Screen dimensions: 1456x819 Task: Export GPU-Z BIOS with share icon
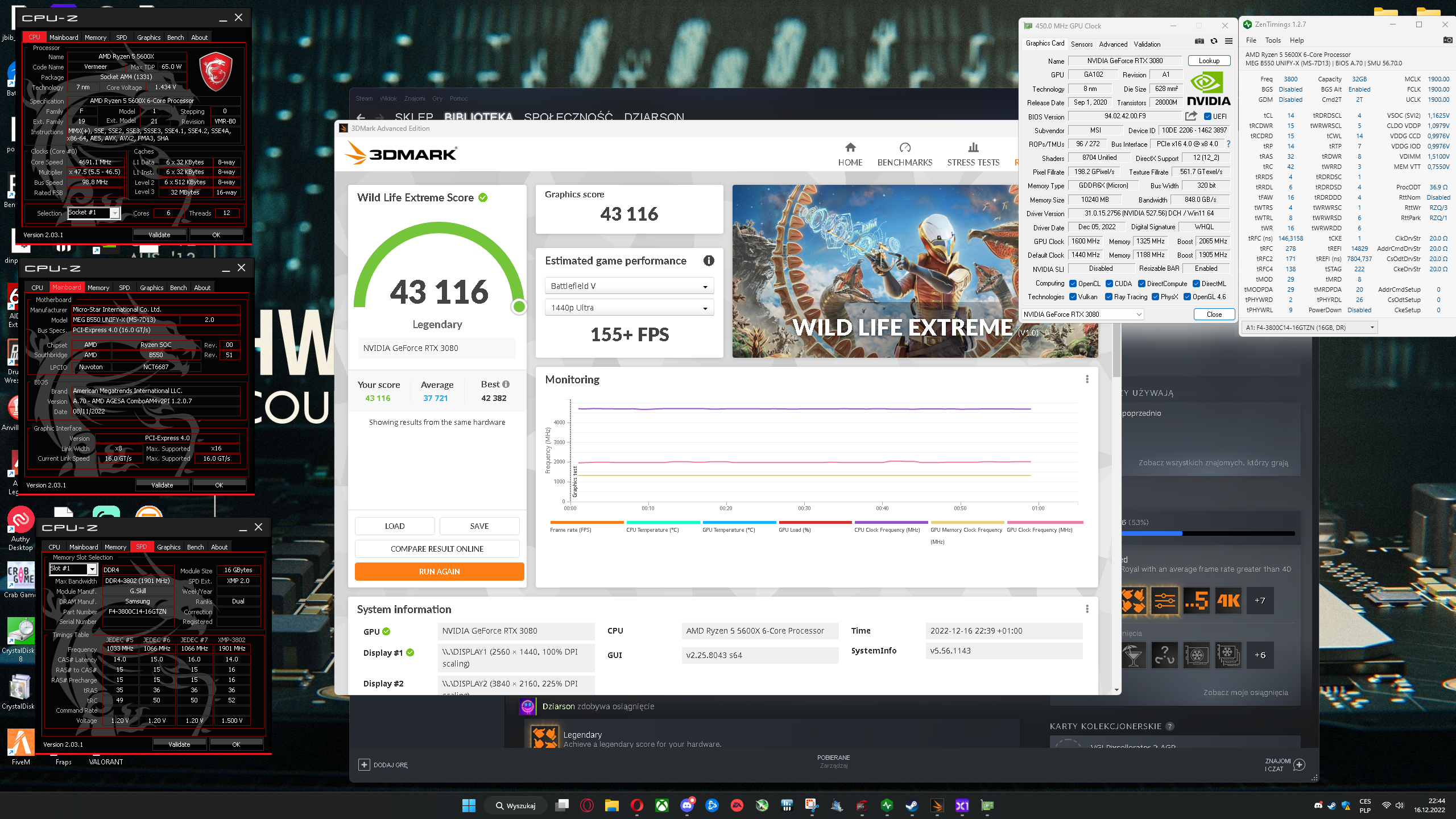coord(1191,116)
